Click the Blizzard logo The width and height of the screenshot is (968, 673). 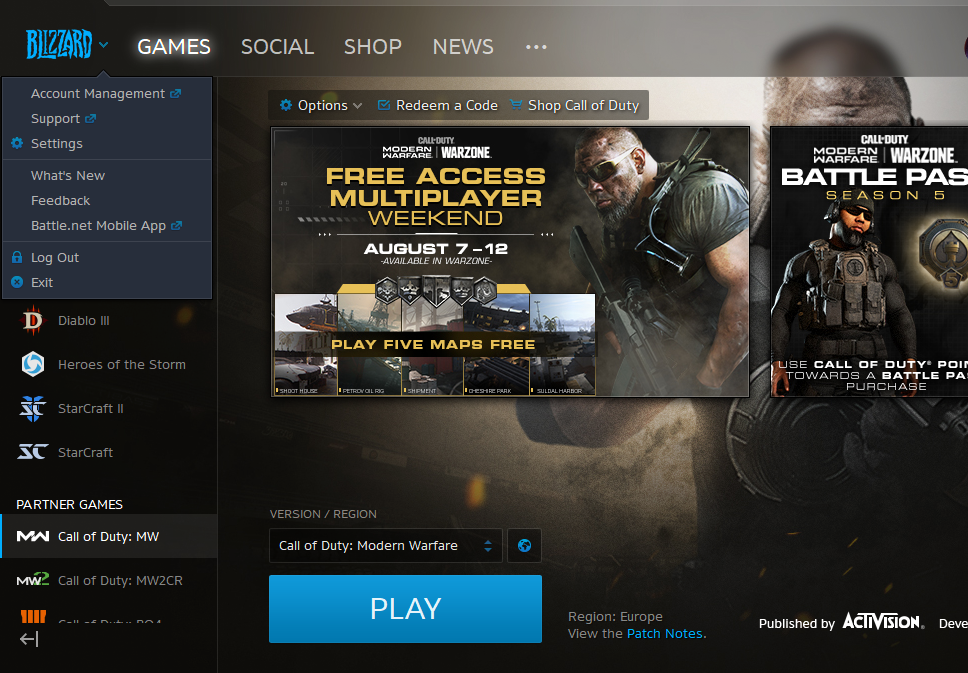pos(59,44)
